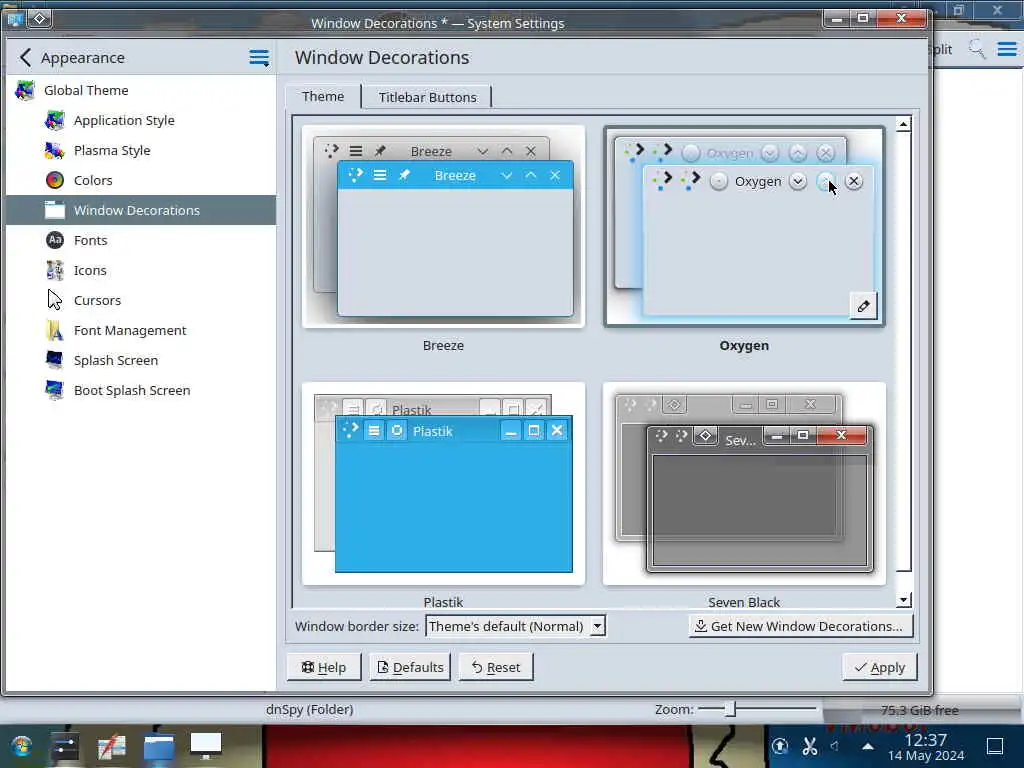Click the scissors clipboard tray icon
Screen dimensions: 1024x768
coord(810,746)
